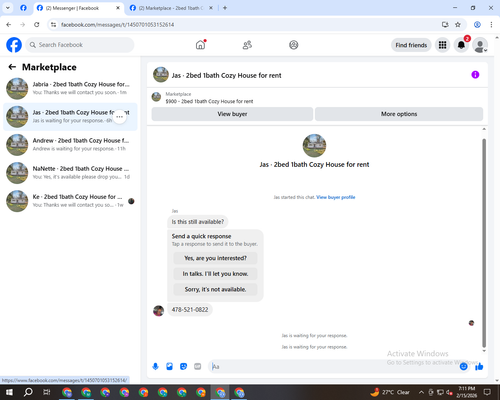Click the install app icon in address bar
This screenshot has height=400, width=500.
[445, 24]
